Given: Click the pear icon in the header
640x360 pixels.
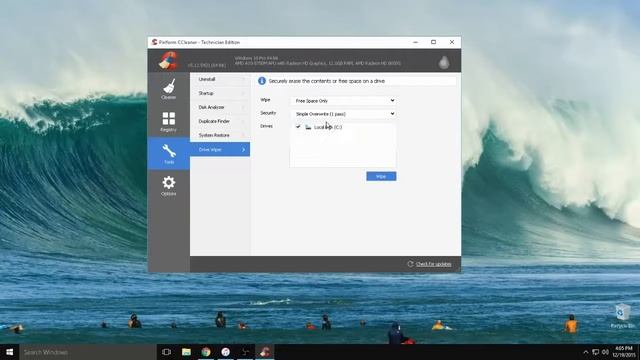Looking at the screenshot, I should click(x=444, y=62).
